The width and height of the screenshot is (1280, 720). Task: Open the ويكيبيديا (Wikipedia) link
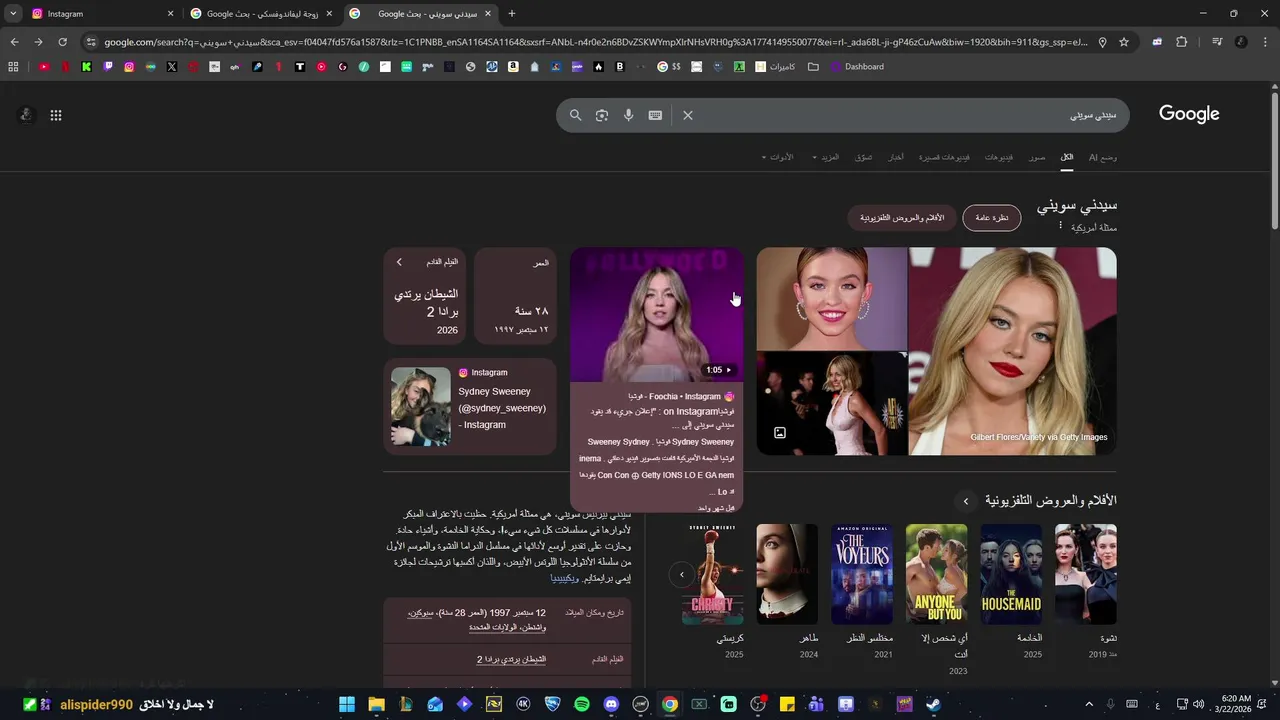(x=565, y=578)
